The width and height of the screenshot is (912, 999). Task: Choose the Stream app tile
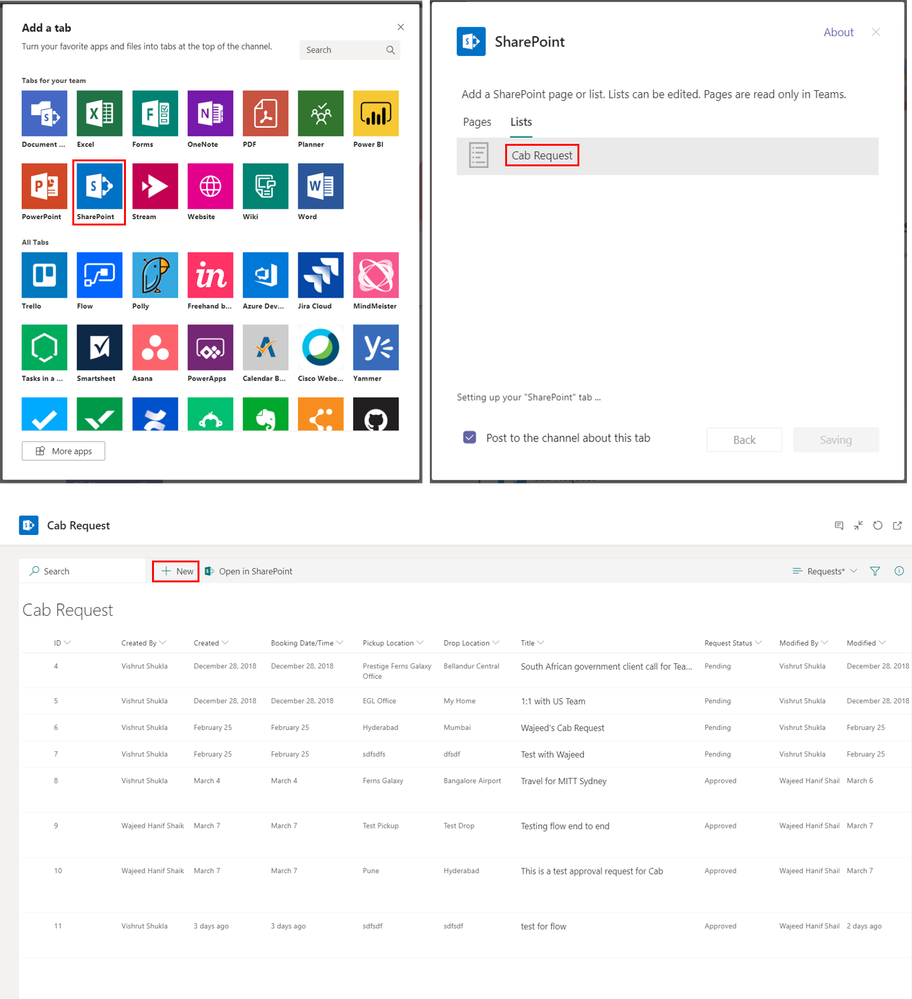(155, 186)
